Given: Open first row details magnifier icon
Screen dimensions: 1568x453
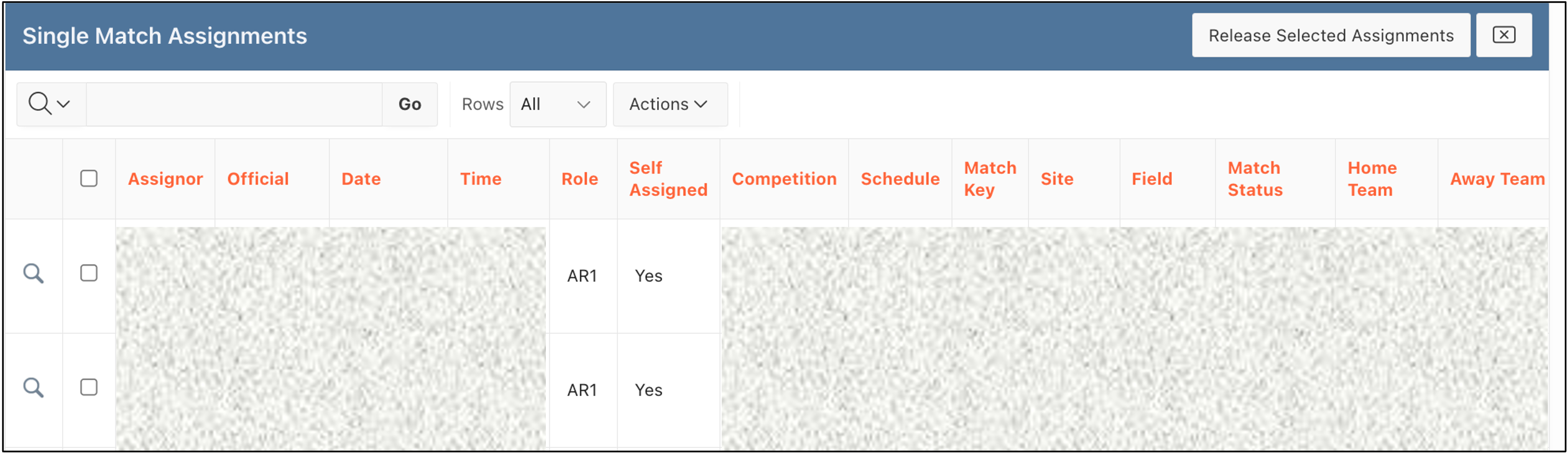Looking at the screenshot, I should tap(33, 273).
